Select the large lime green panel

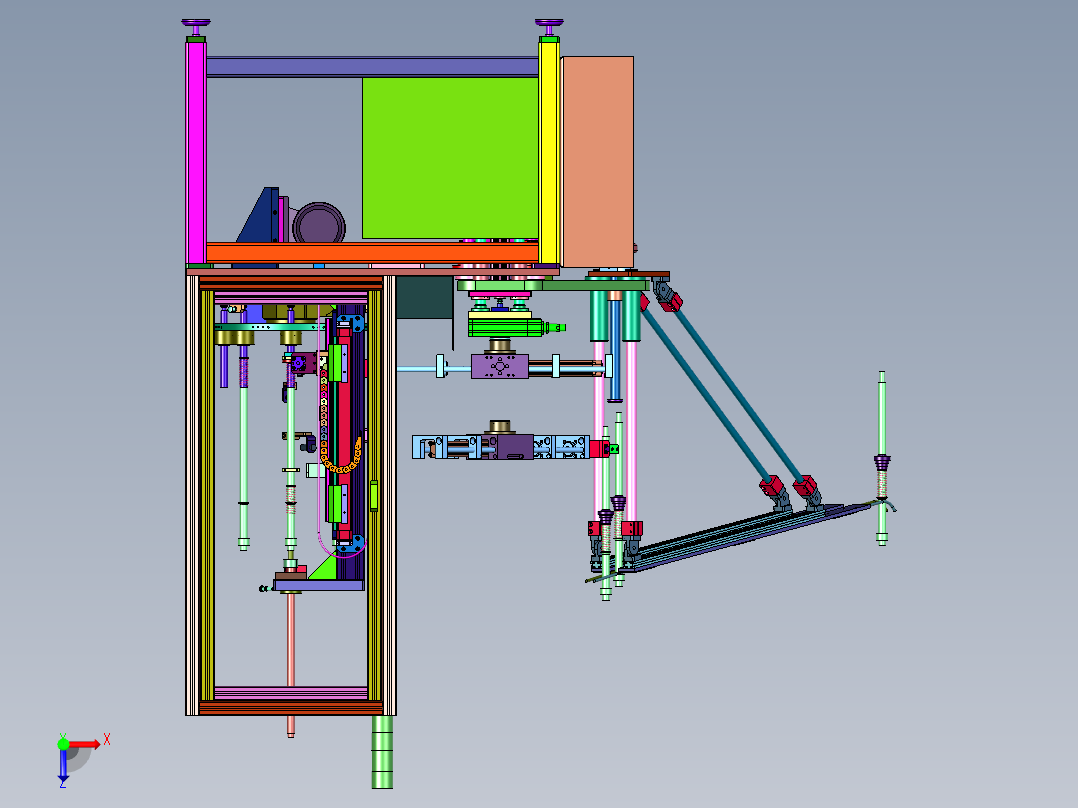[x=450, y=158]
